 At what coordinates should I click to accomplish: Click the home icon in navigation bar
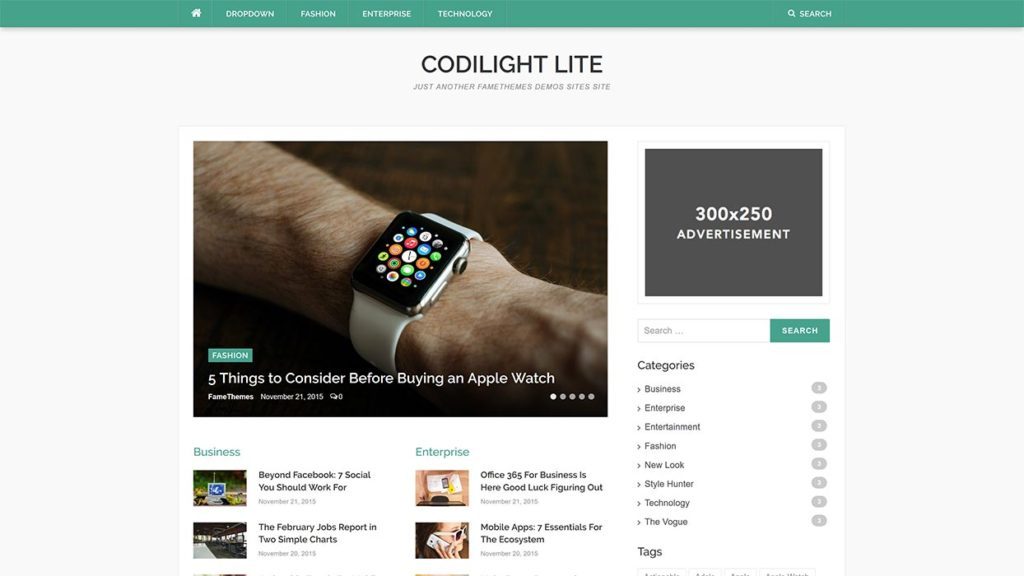click(x=196, y=13)
